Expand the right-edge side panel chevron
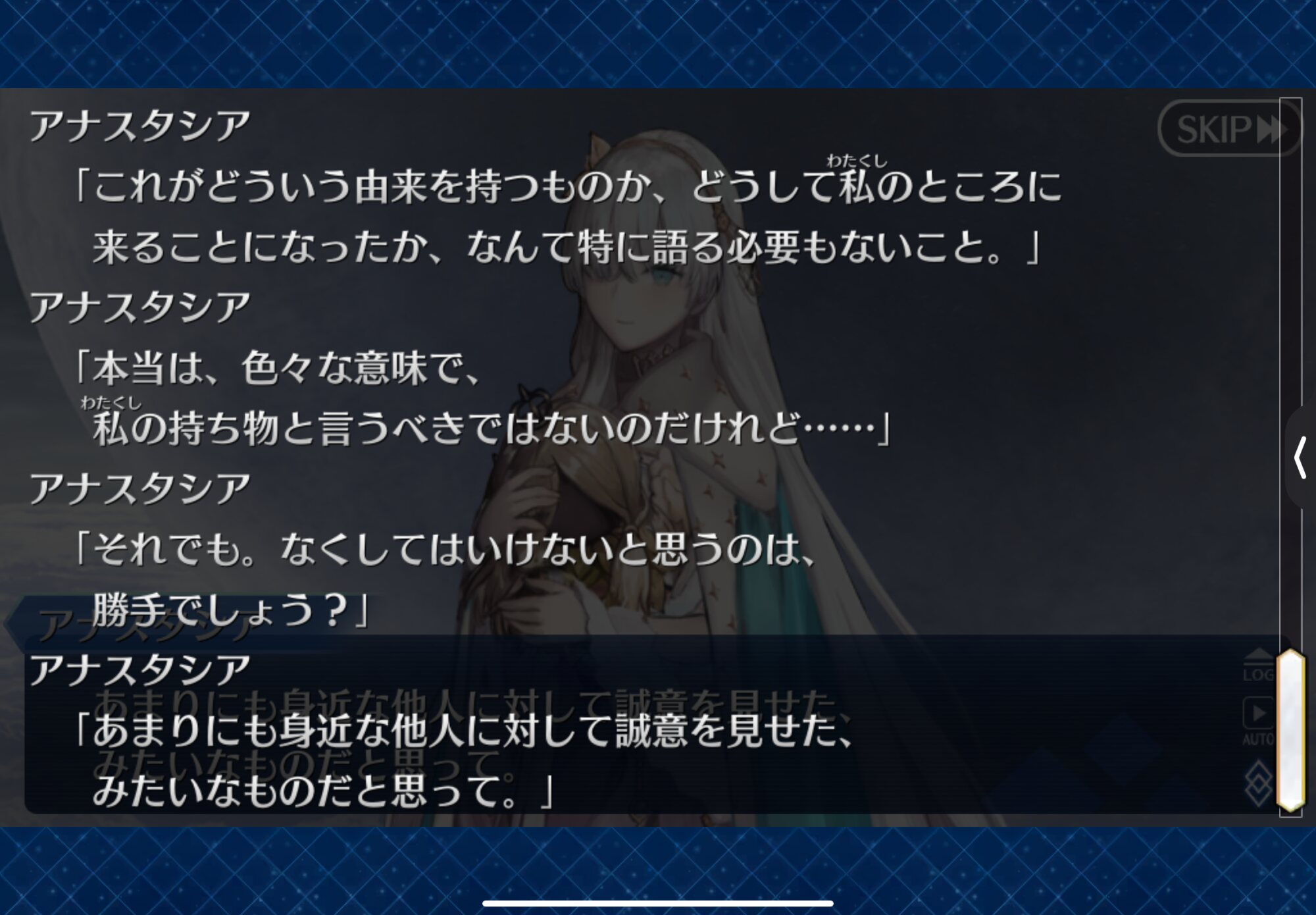Viewport: 1316px width, 915px height. [1300, 458]
